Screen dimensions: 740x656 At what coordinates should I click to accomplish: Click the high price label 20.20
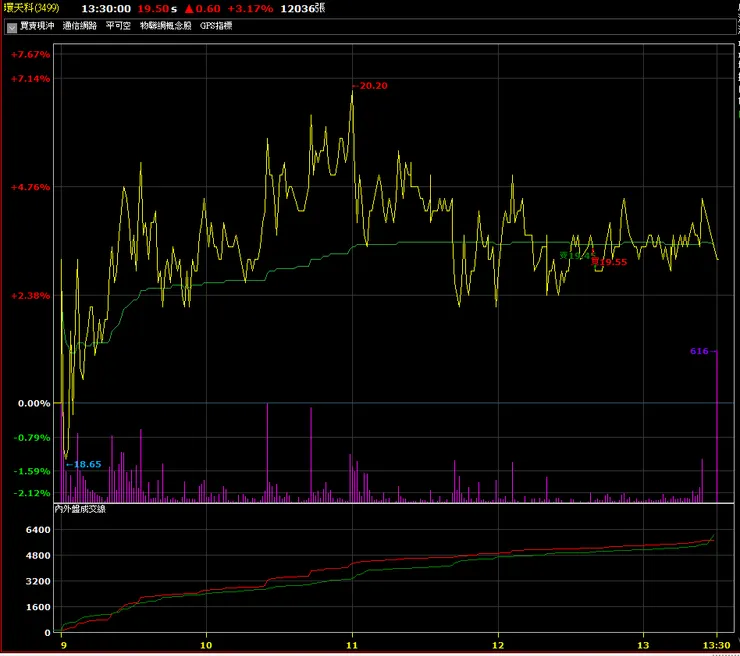tap(373, 86)
